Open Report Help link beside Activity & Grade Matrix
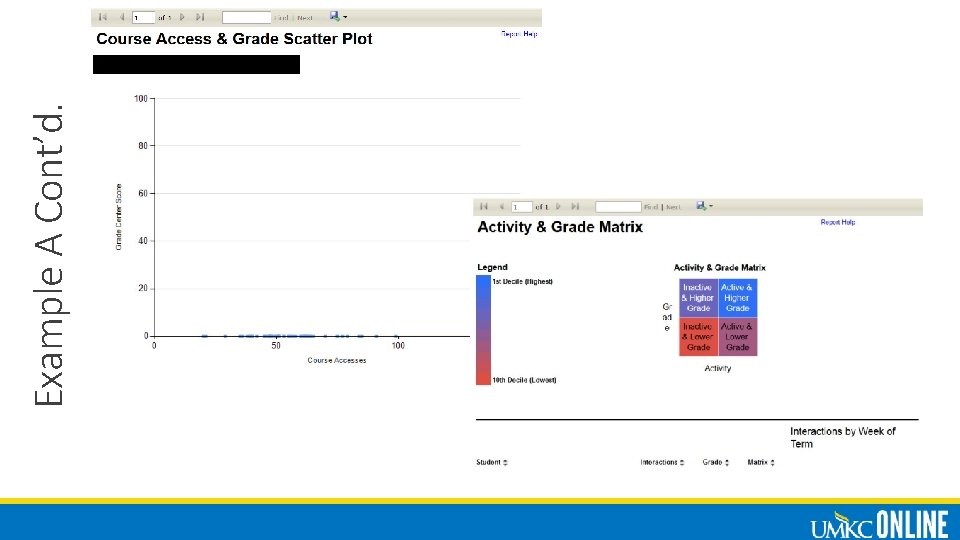This screenshot has height=540, width=960. (838, 222)
